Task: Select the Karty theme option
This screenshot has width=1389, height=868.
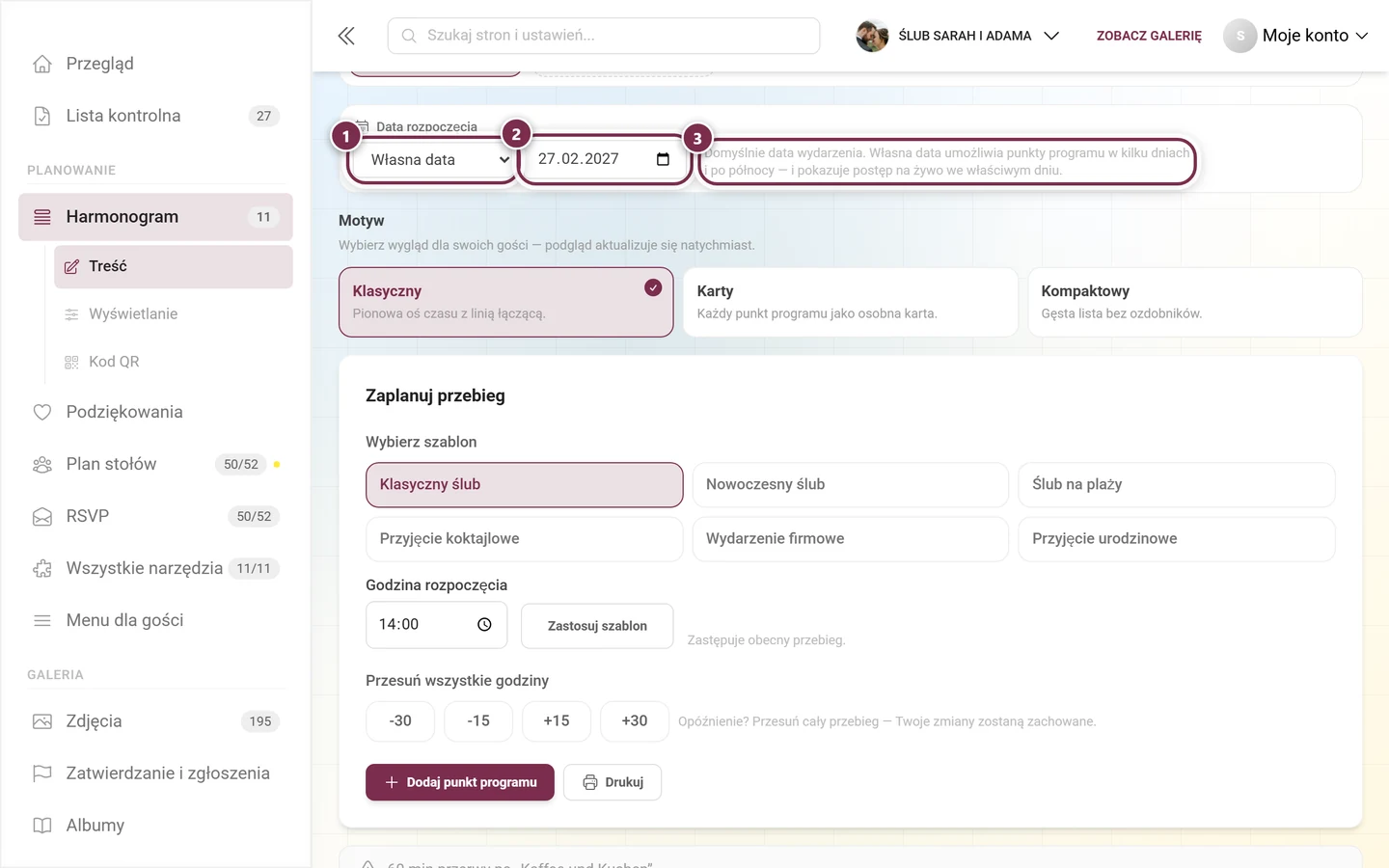Action: 850,302
